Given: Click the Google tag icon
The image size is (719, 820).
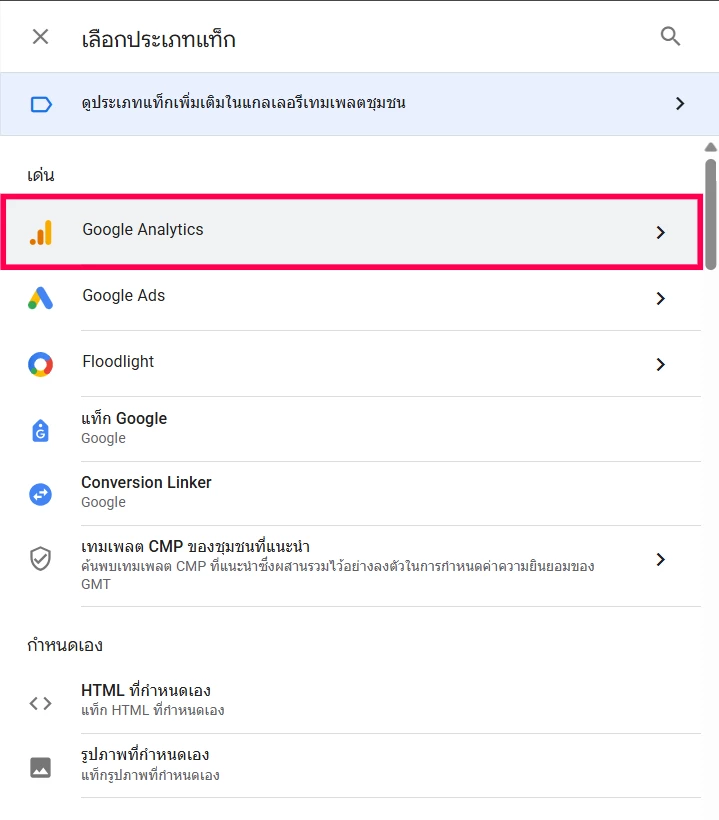Looking at the screenshot, I should (40, 429).
